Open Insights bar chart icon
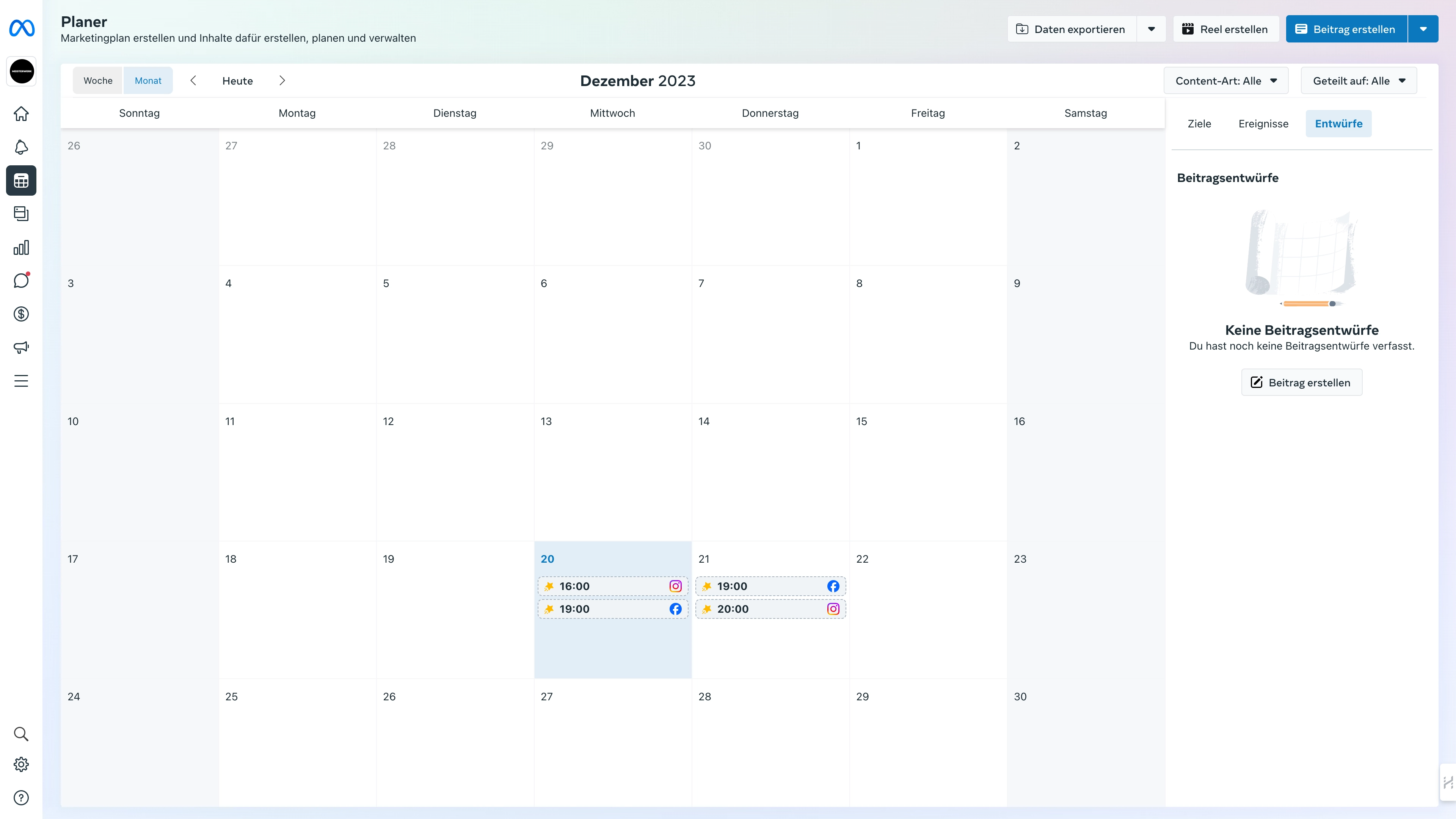1456x819 pixels. [x=22, y=247]
